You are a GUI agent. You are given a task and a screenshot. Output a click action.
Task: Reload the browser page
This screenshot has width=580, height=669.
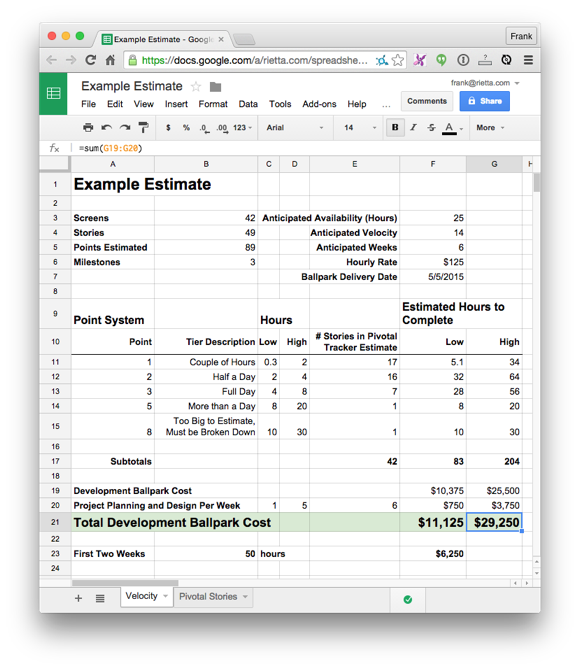(x=90, y=60)
